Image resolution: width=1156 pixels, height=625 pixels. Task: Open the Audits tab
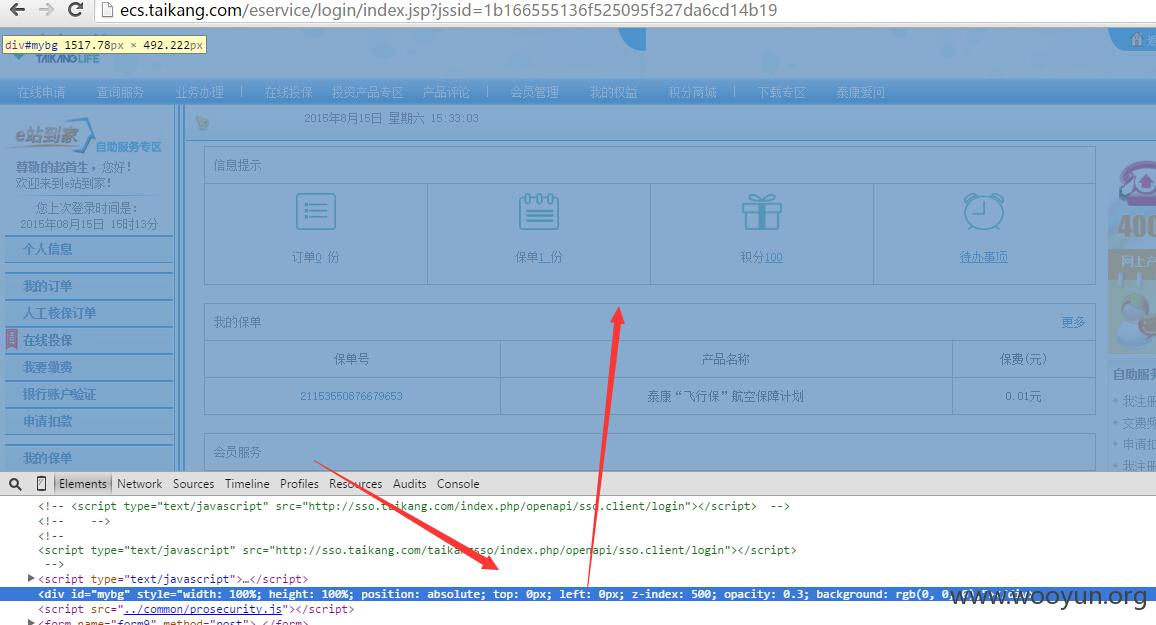pyautogui.click(x=409, y=483)
